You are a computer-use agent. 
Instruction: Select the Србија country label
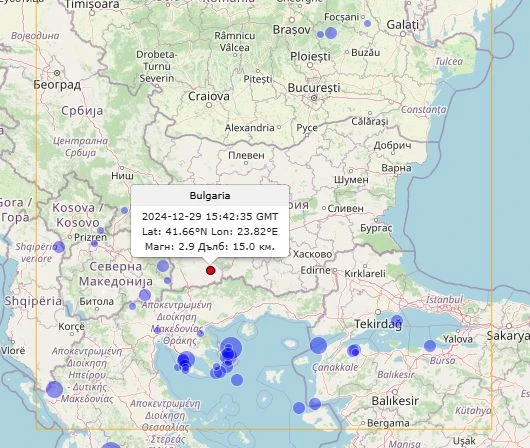pyautogui.click(x=82, y=111)
